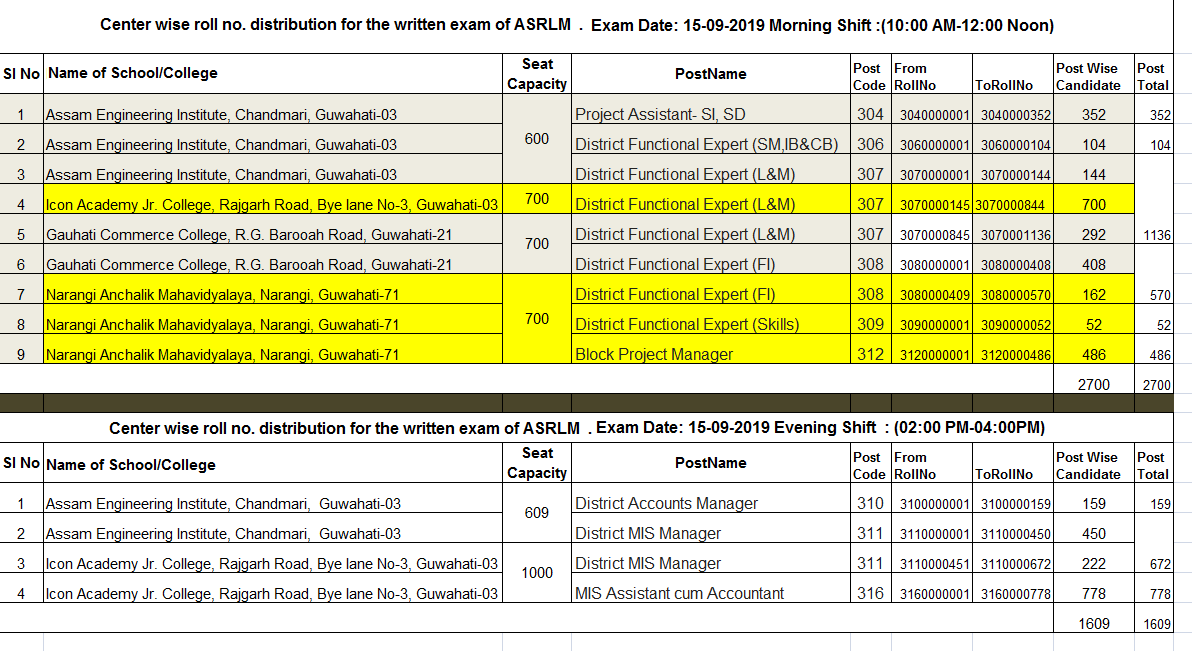
Task: Select the post code 309 cell
Action: click(870, 319)
